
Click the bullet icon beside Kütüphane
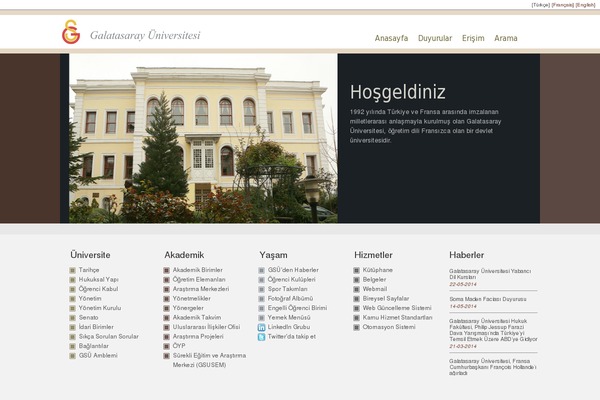point(356,270)
